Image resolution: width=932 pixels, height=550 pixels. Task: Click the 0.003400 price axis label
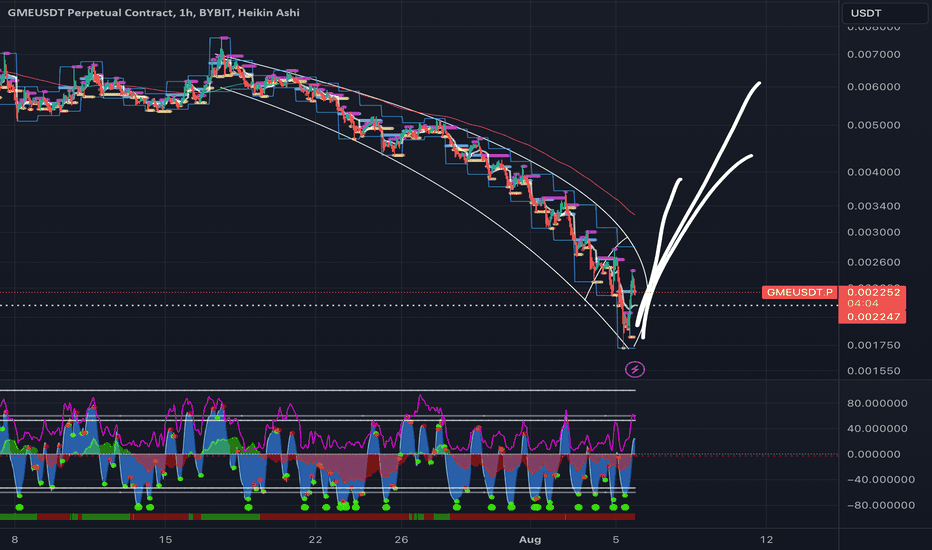pyautogui.click(x=873, y=206)
